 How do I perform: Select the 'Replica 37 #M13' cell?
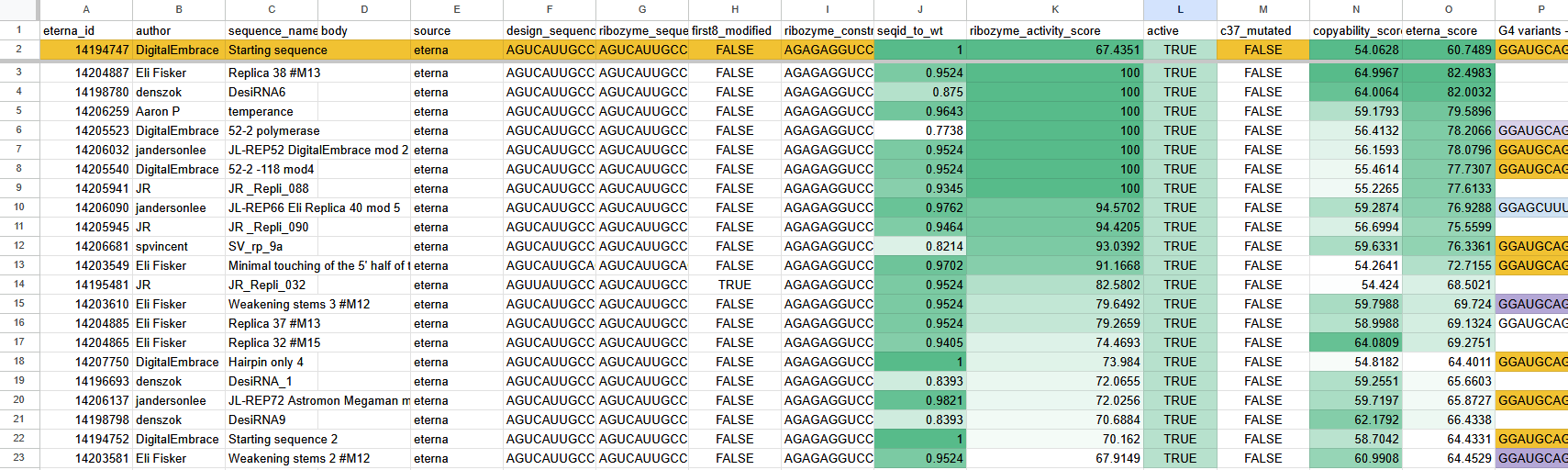(272, 323)
